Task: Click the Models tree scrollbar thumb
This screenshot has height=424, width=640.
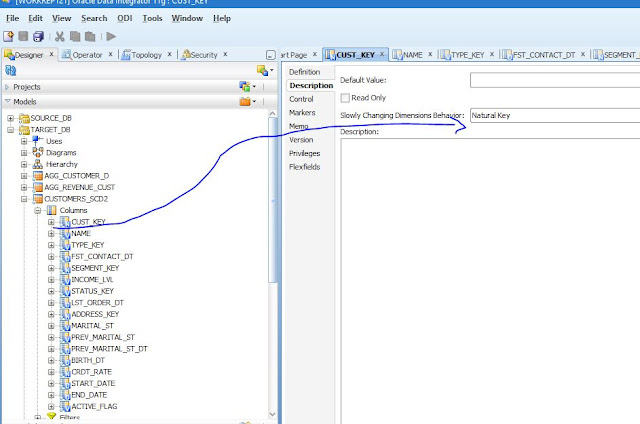Action: (x=273, y=199)
